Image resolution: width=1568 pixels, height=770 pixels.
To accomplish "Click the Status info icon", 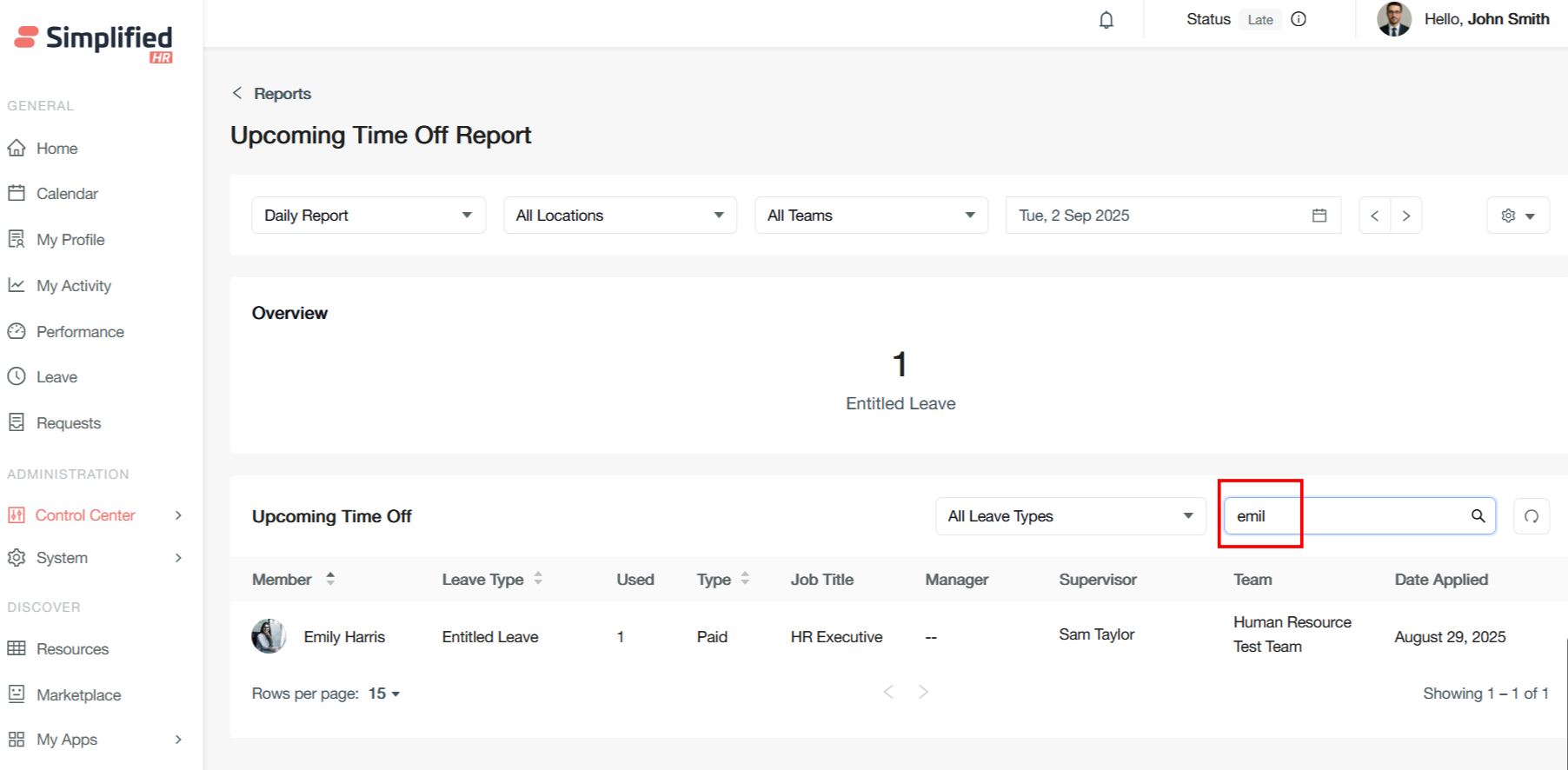I will pos(1299,19).
